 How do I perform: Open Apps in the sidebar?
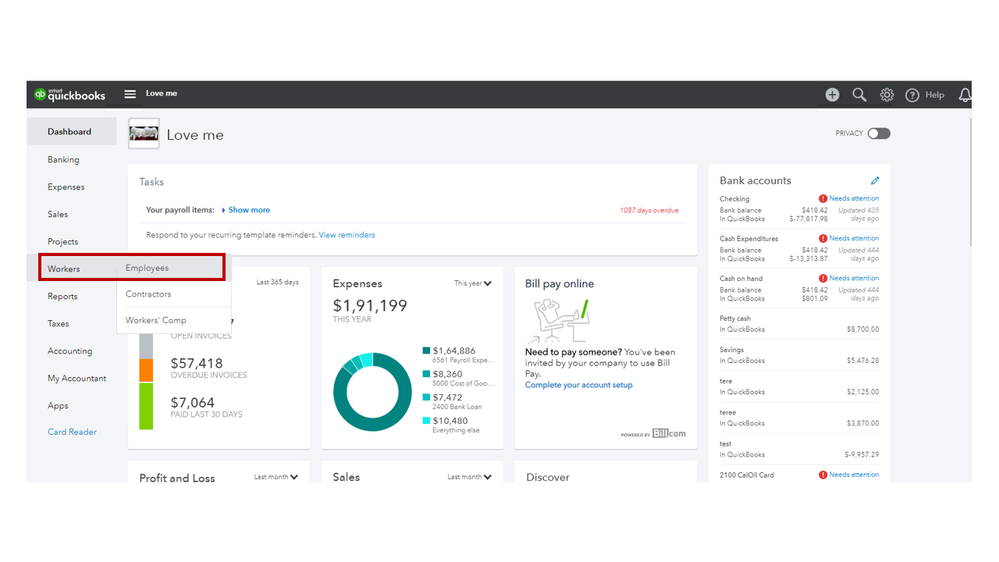pos(57,406)
